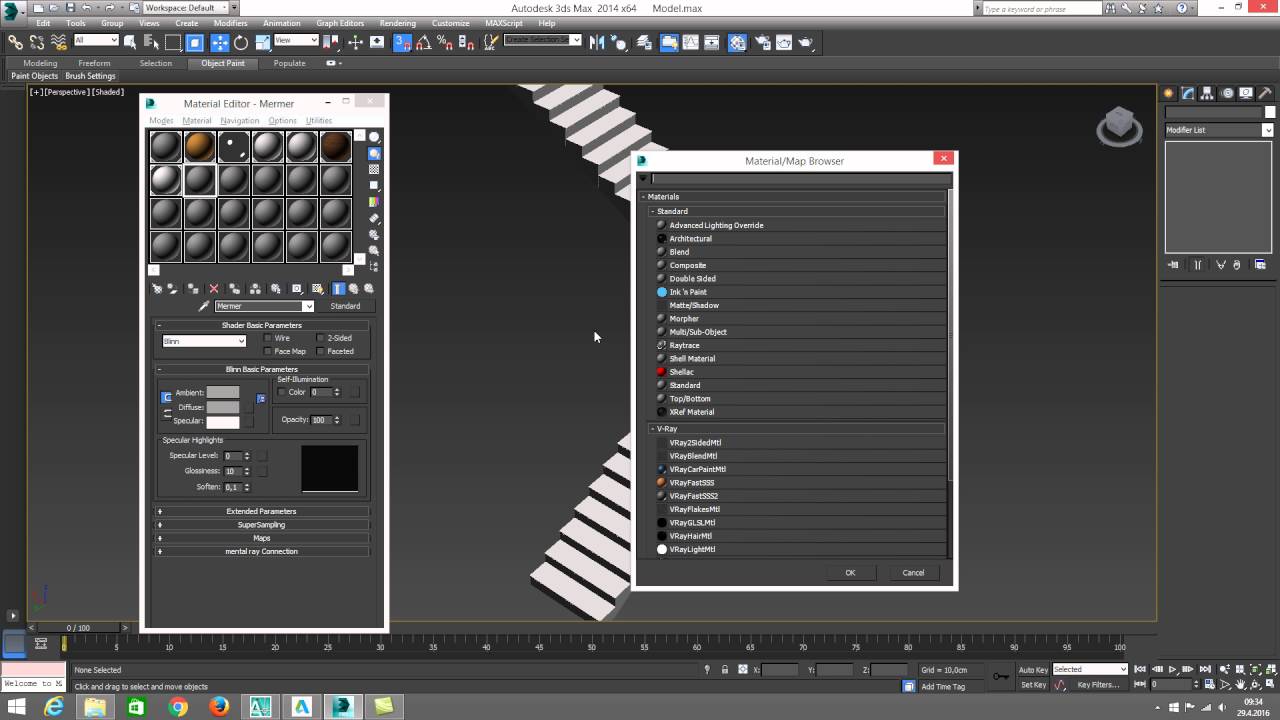Open the Graph Editors menu
The width and height of the screenshot is (1280, 720).
(340, 23)
